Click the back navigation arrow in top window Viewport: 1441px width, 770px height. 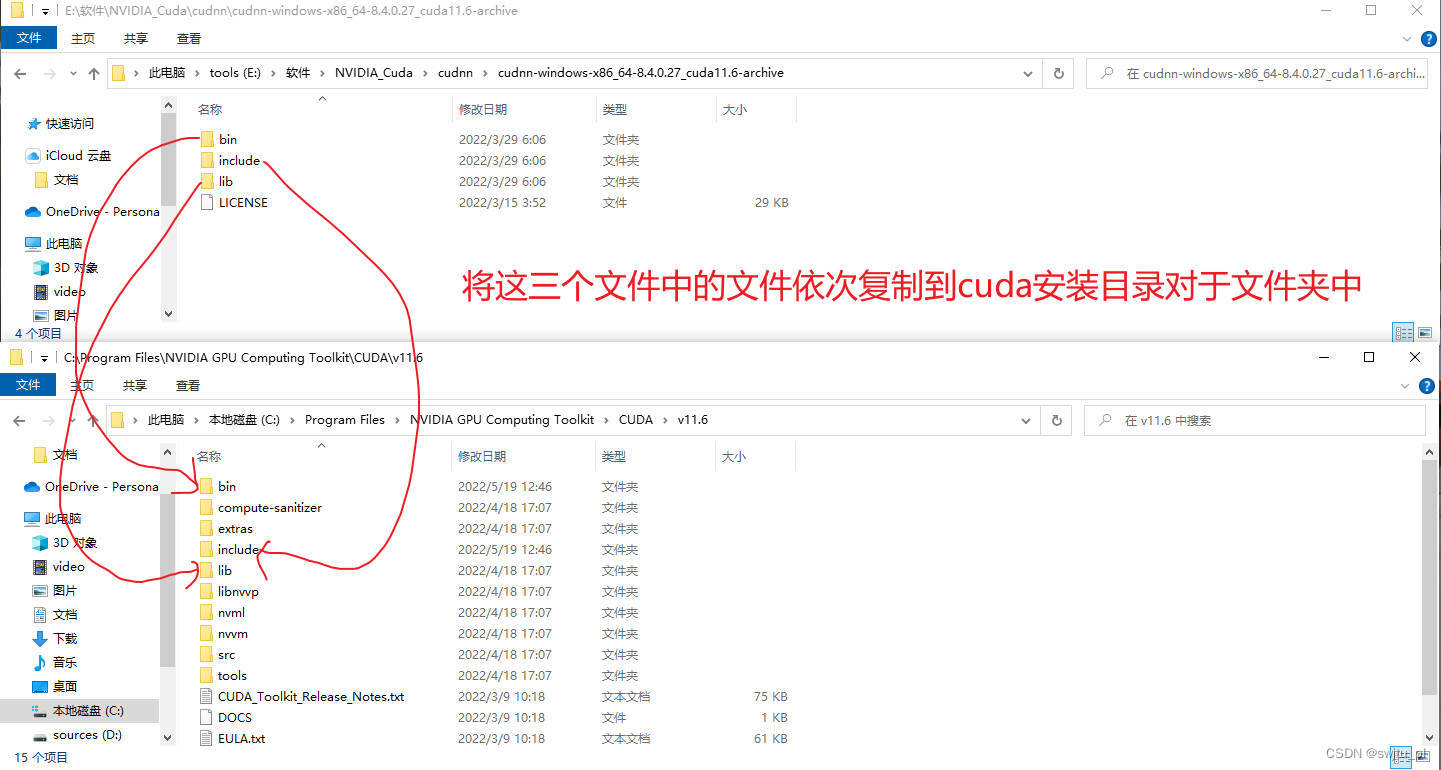20,73
